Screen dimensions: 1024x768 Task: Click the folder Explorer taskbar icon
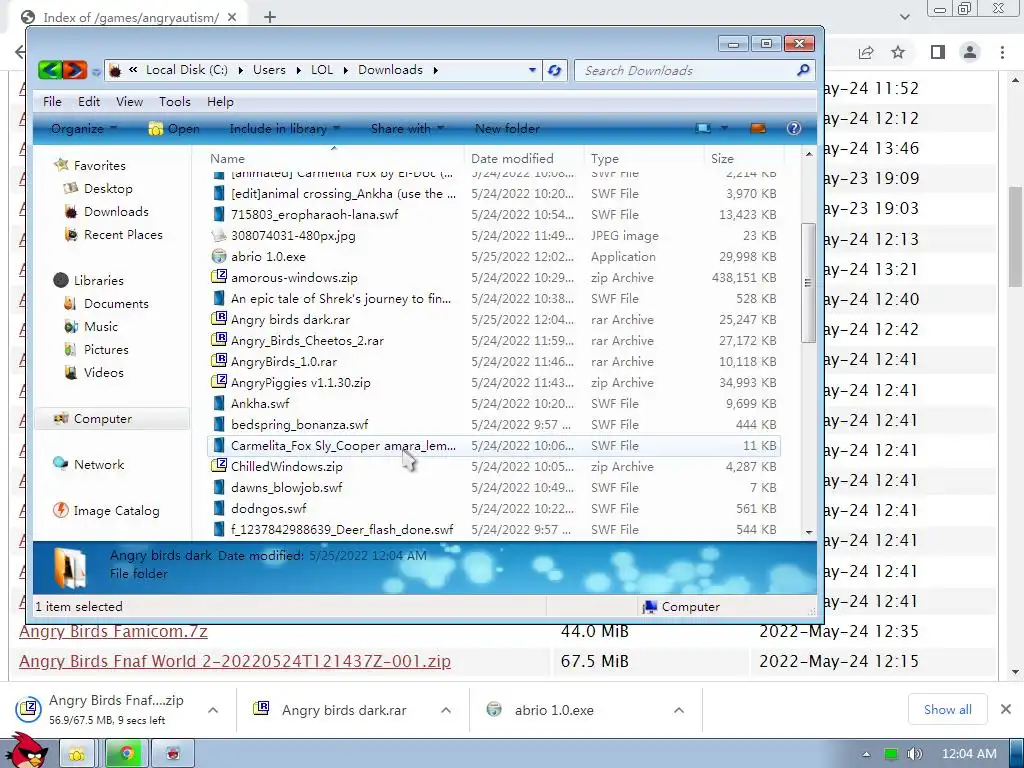pyautogui.click(x=77, y=754)
